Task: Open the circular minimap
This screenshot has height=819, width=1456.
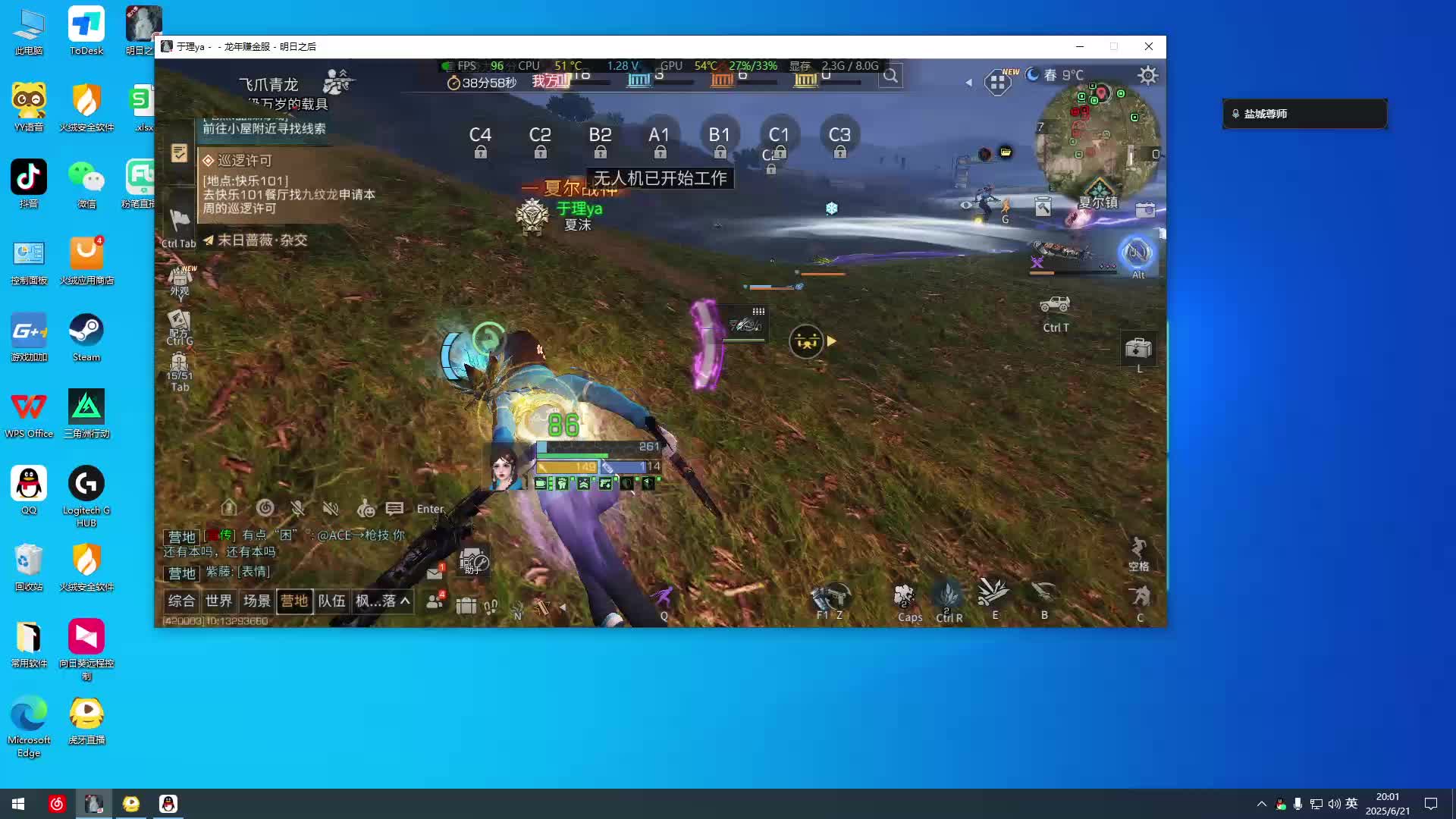Action: click(x=1097, y=138)
